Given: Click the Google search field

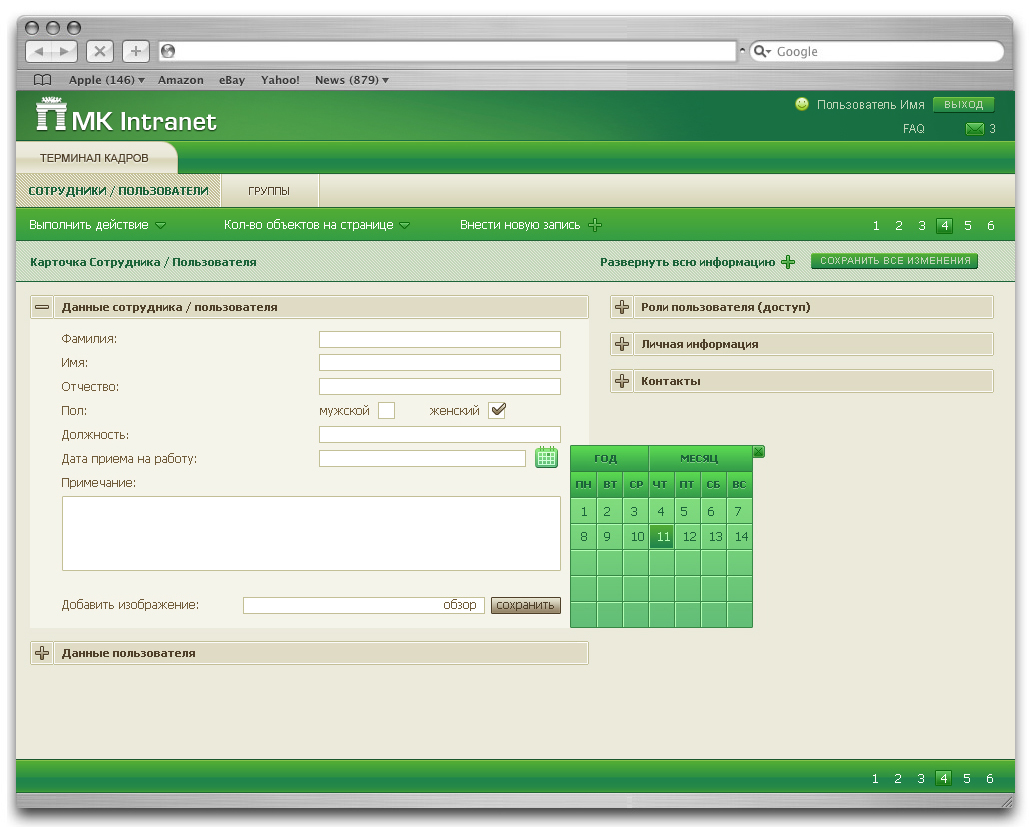Looking at the screenshot, I should [x=877, y=51].
